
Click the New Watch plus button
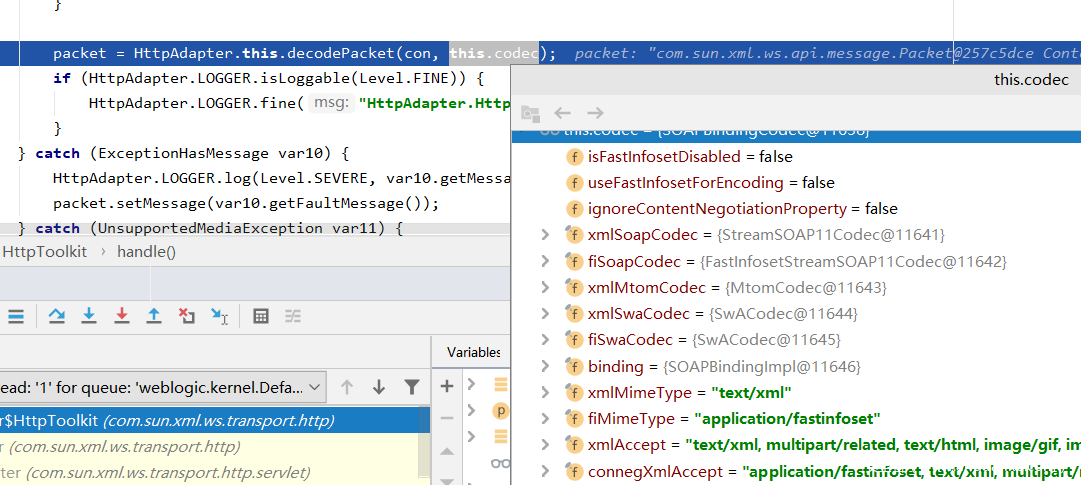pos(447,386)
